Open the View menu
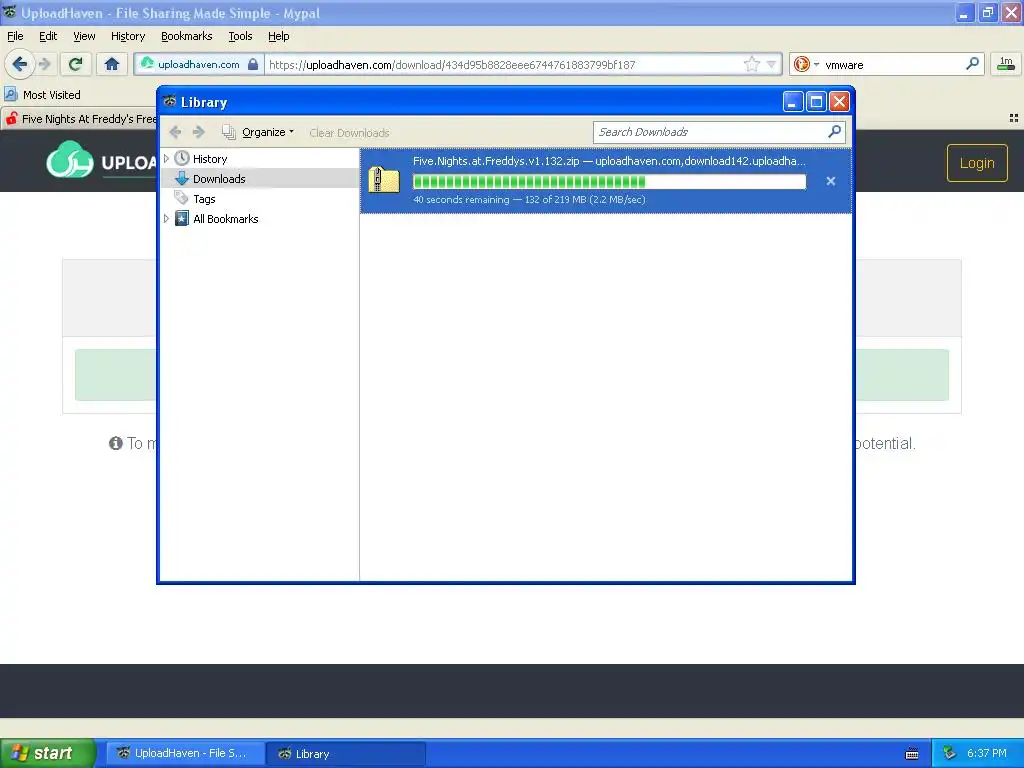1024x768 pixels. click(x=84, y=36)
